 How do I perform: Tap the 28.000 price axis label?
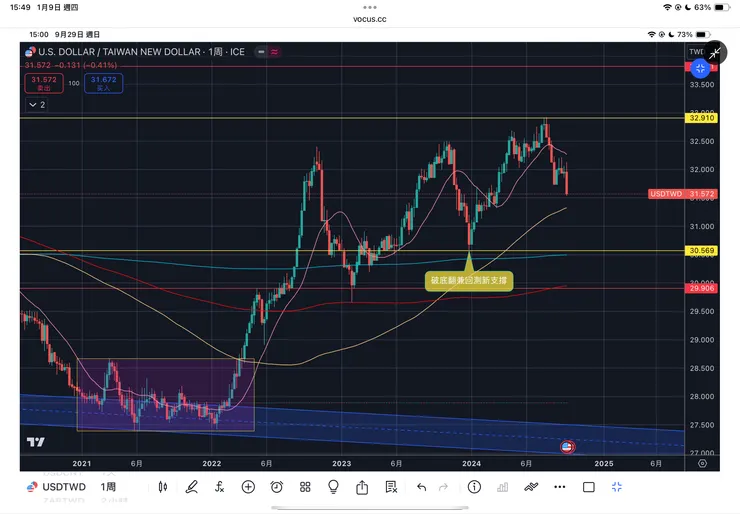pos(702,396)
